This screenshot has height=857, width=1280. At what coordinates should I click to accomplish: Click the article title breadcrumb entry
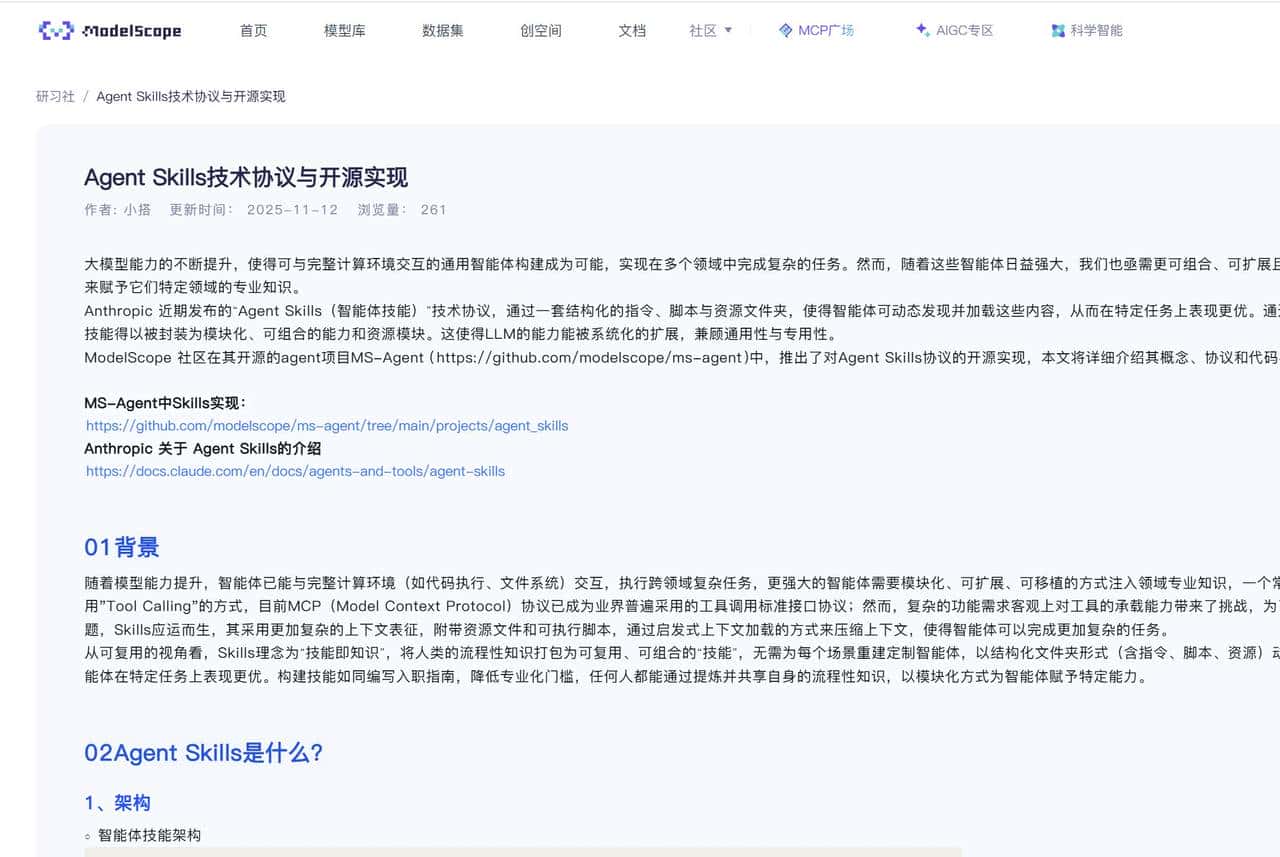190,96
